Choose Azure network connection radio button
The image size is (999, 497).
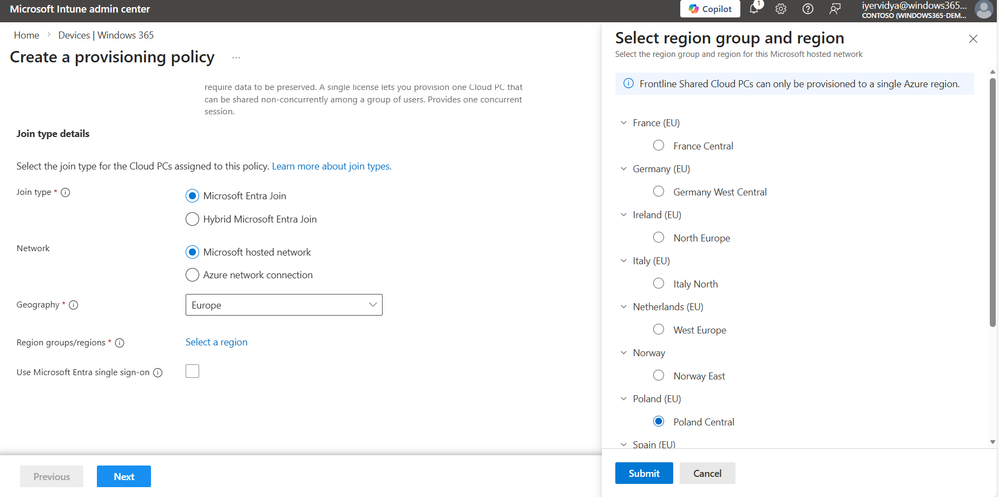193,275
